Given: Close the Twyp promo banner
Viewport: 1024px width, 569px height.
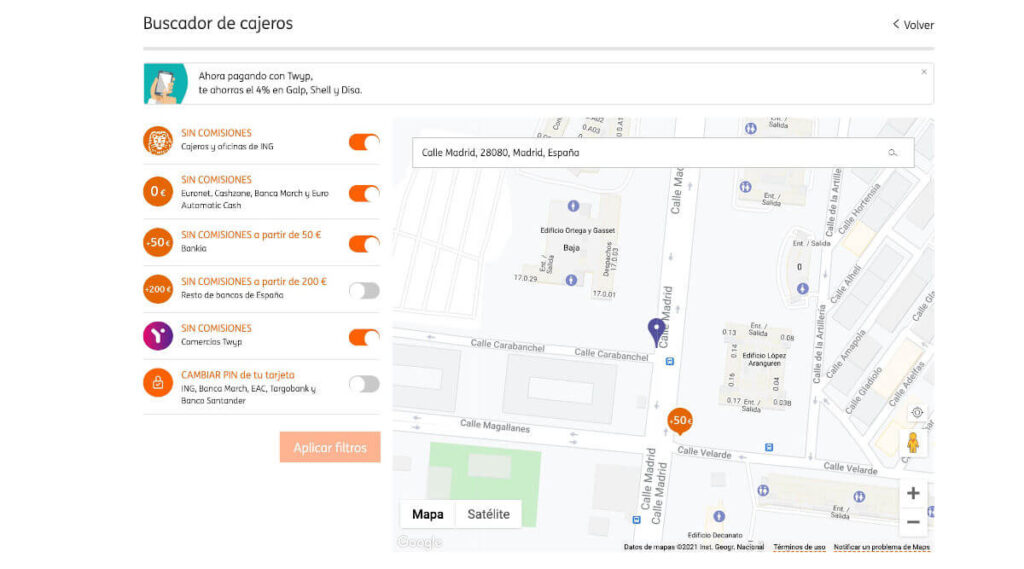Looking at the screenshot, I should point(924,72).
